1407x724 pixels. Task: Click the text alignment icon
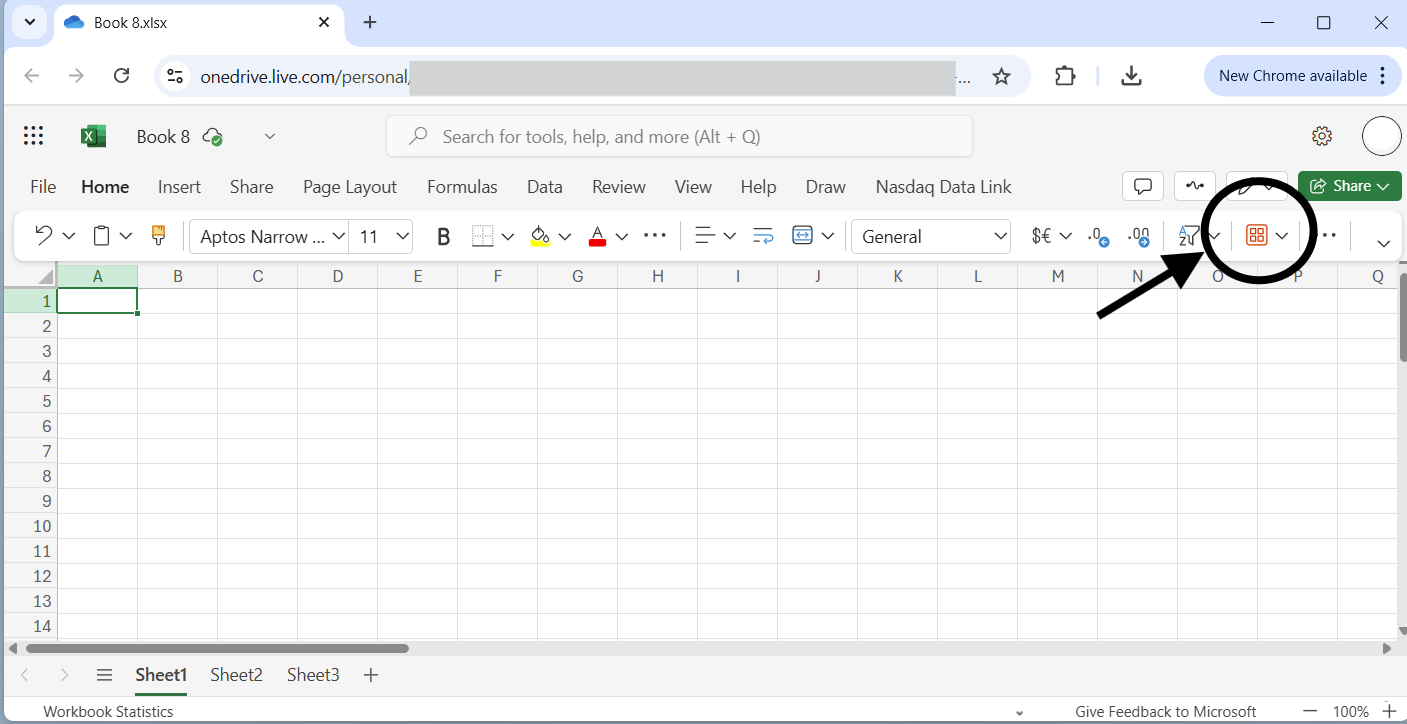[705, 236]
